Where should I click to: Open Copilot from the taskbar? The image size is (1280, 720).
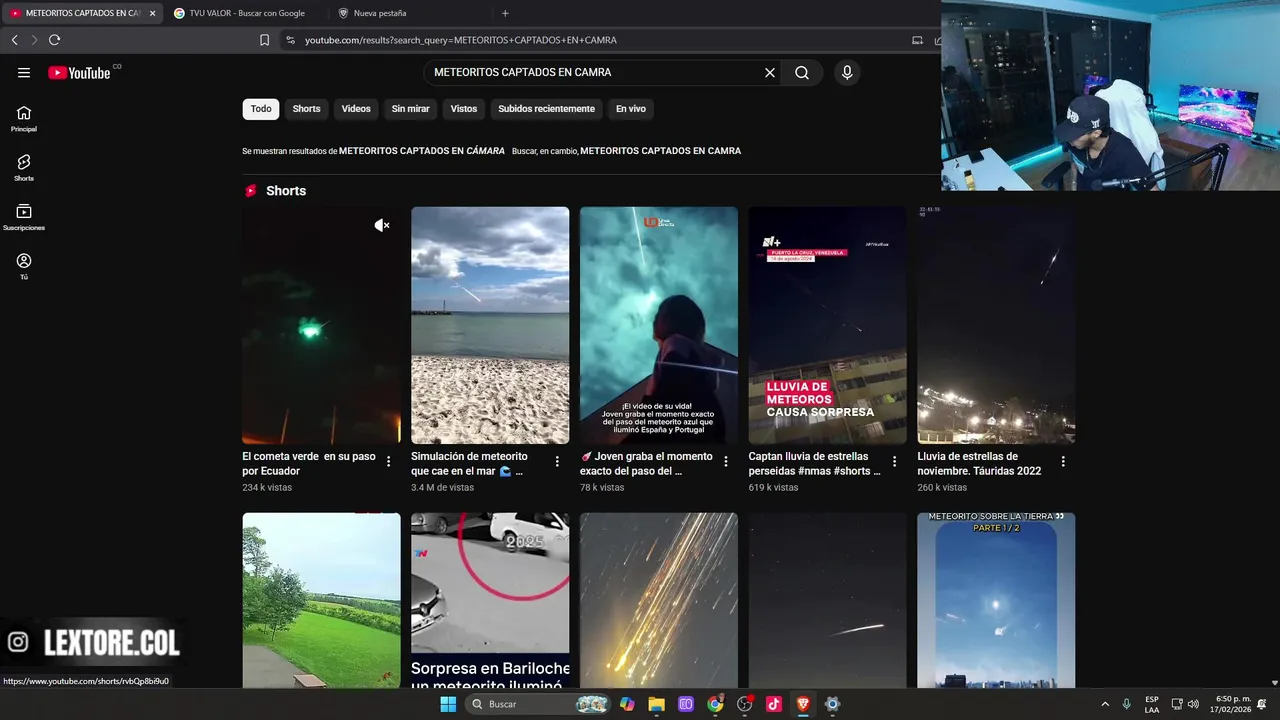[x=627, y=704]
